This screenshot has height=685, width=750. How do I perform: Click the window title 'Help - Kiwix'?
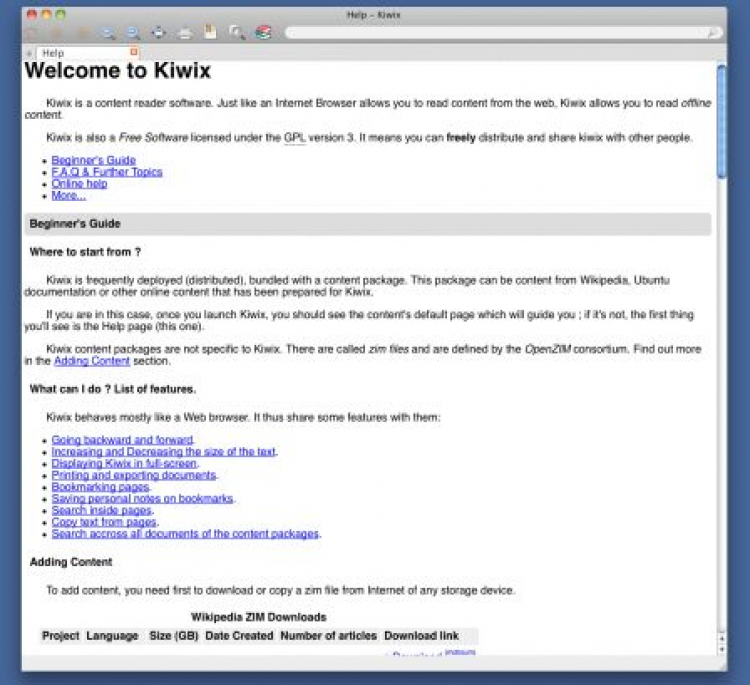(374, 15)
